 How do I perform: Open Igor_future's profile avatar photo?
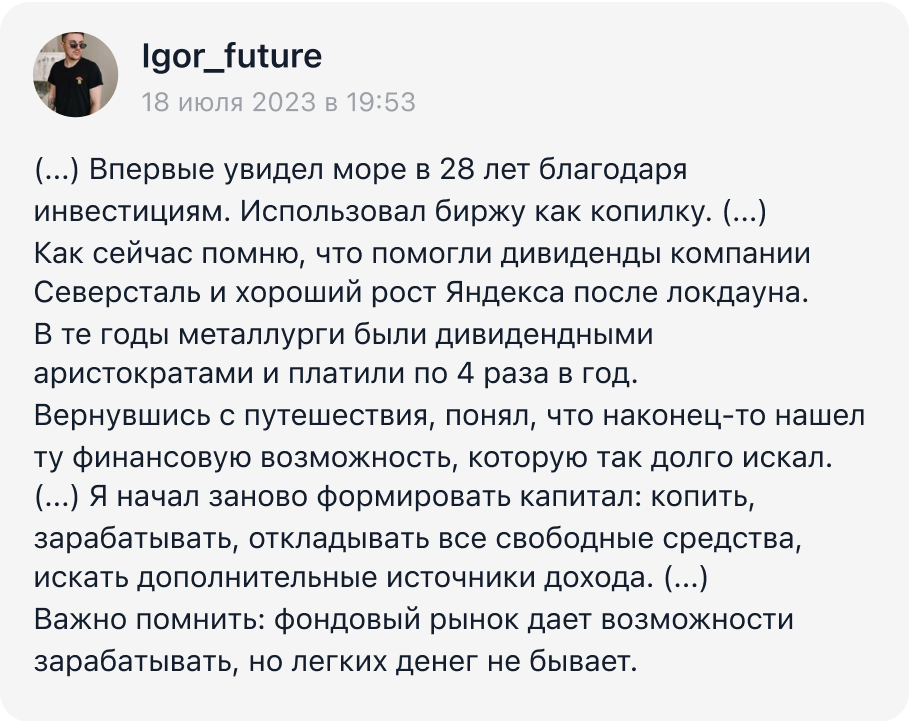(75, 74)
